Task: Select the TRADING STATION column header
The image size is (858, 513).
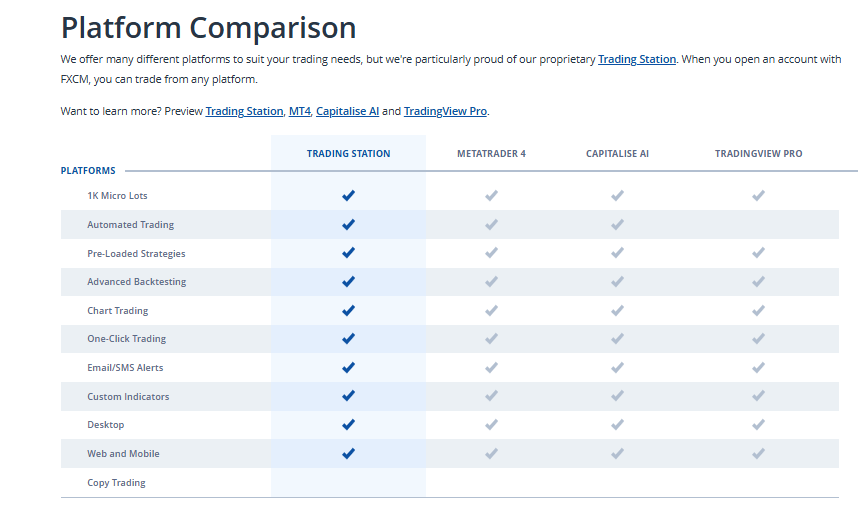Action: tap(349, 154)
